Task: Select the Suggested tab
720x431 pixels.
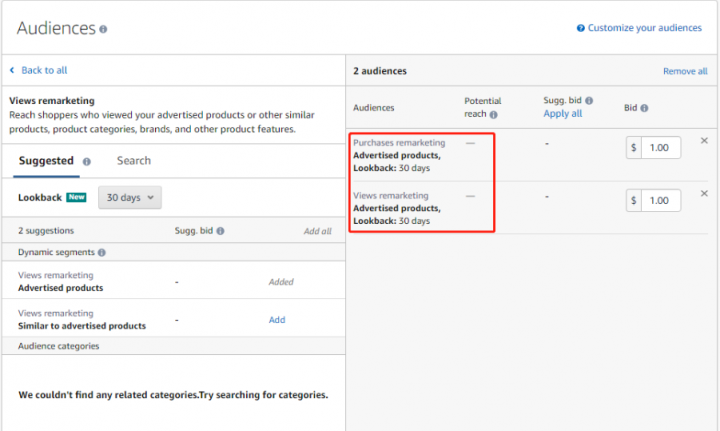Action: click(x=46, y=160)
